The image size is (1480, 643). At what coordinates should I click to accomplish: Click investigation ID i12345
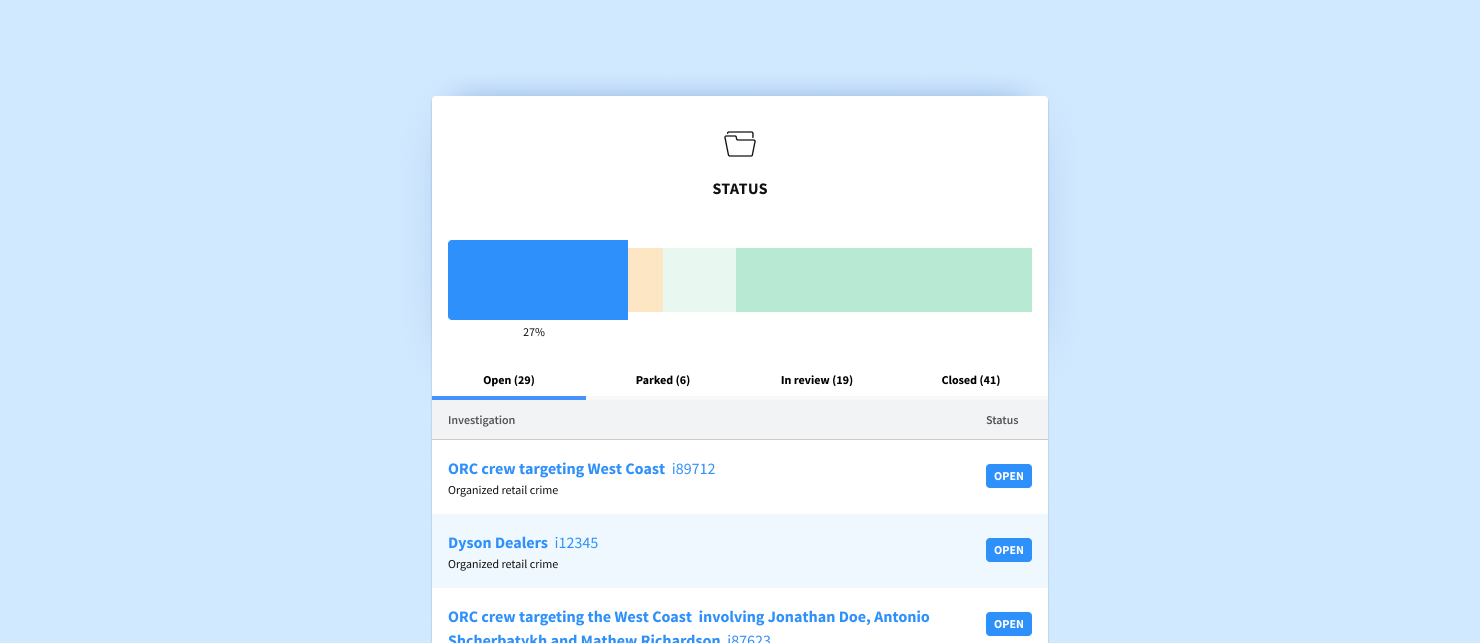576,543
